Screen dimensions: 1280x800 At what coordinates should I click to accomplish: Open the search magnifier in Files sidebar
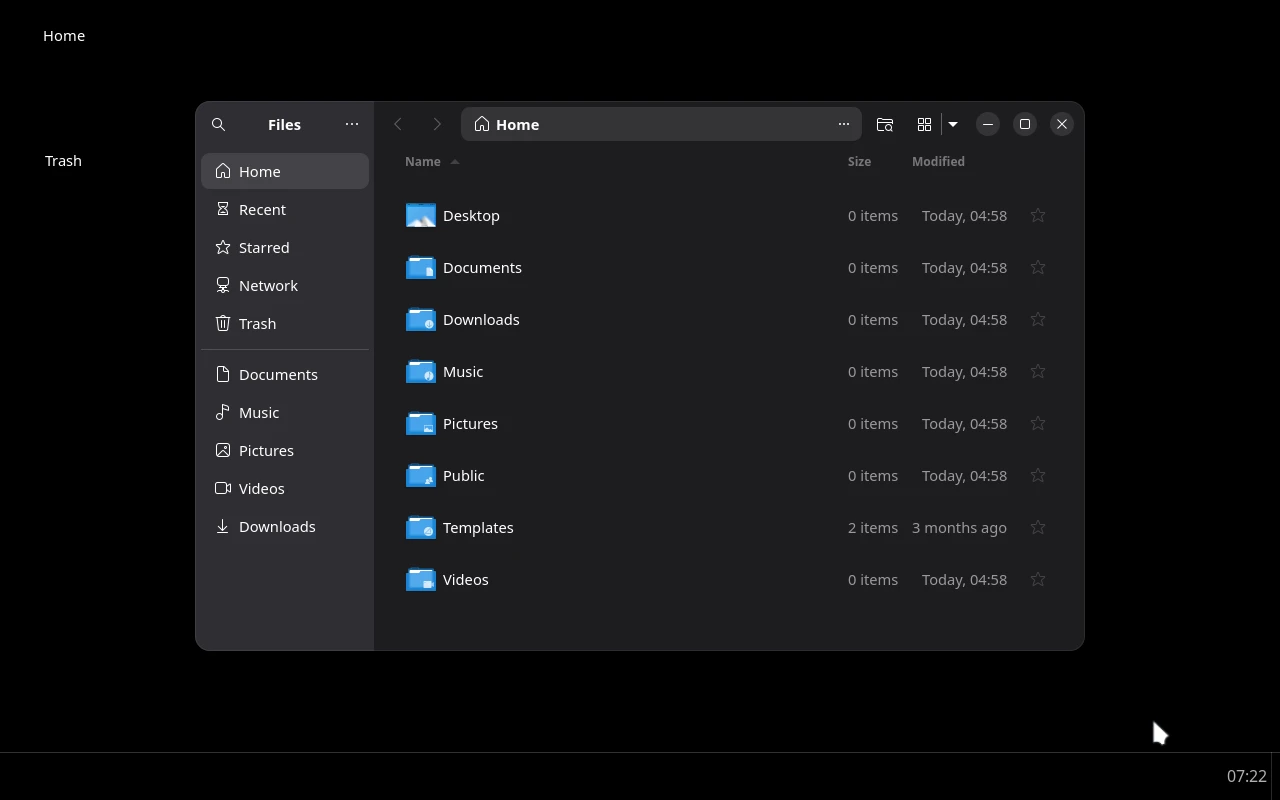click(218, 124)
